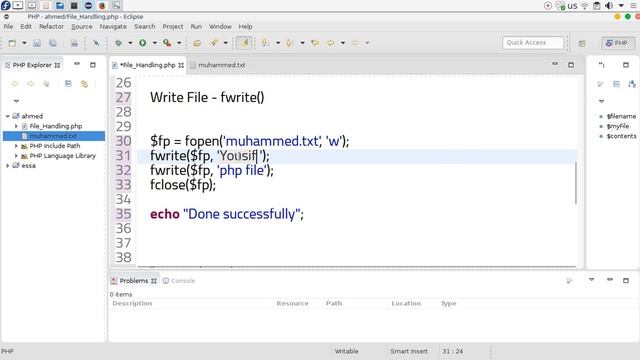Open the Project menu
This screenshot has width=640, height=360.
(173, 27)
